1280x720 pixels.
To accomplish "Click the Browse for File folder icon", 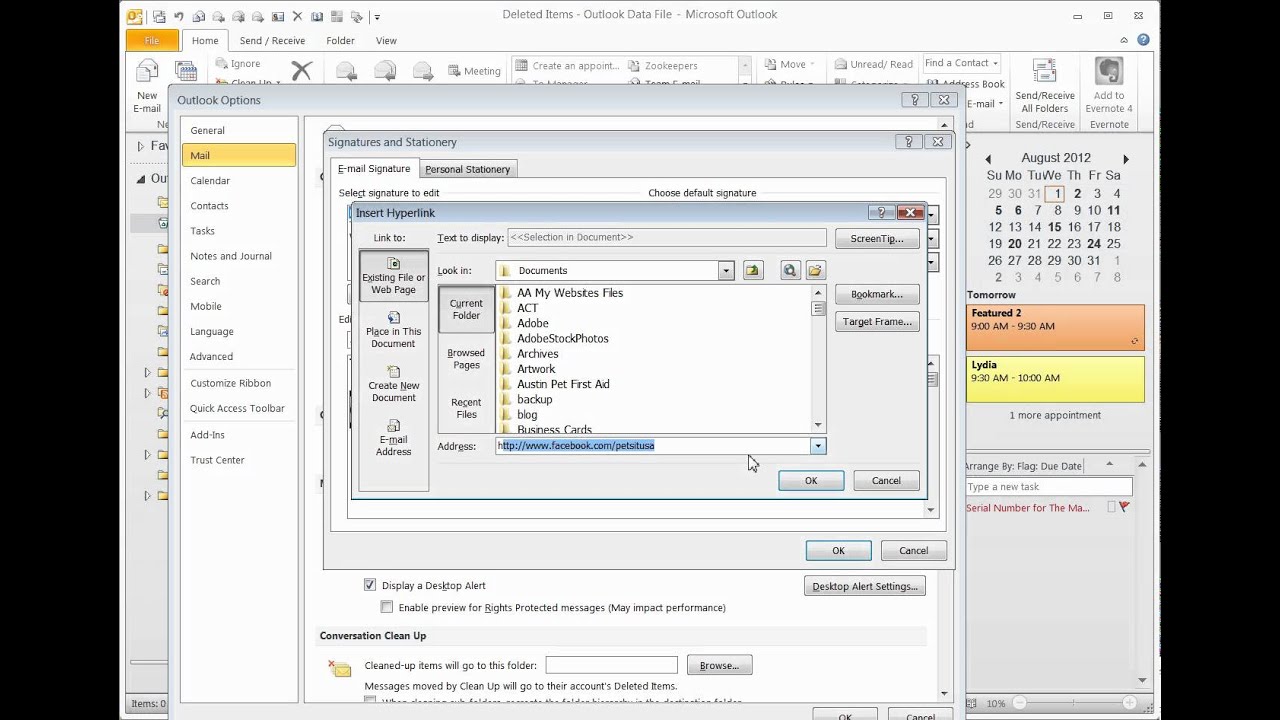I will 815,270.
